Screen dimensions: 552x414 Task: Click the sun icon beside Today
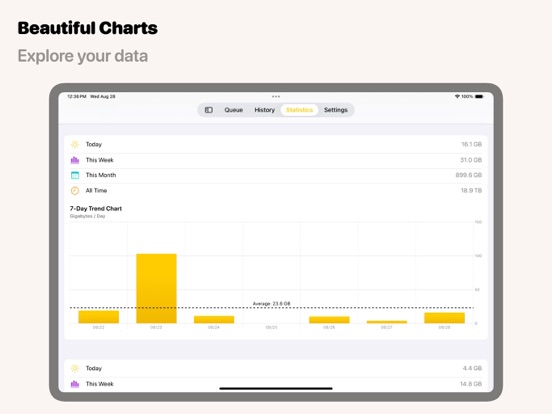click(75, 144)
